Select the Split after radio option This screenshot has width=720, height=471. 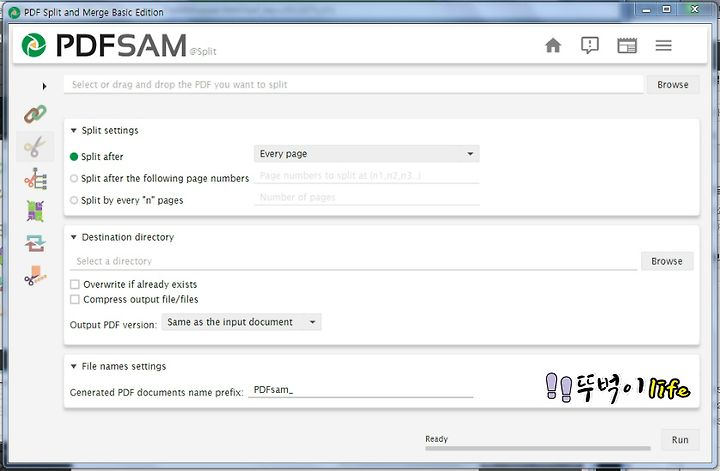[74, 157]
